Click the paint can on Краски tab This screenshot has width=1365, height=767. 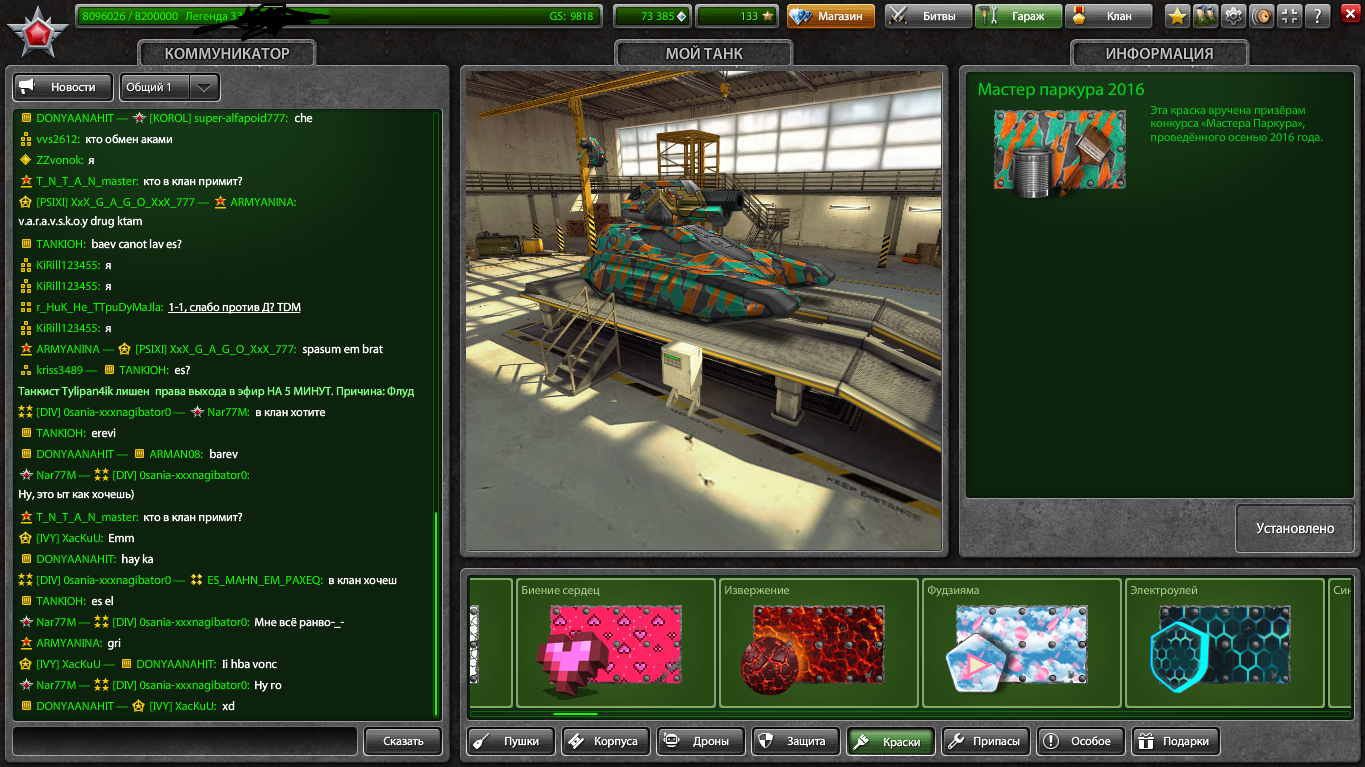(x=860, y=741)
